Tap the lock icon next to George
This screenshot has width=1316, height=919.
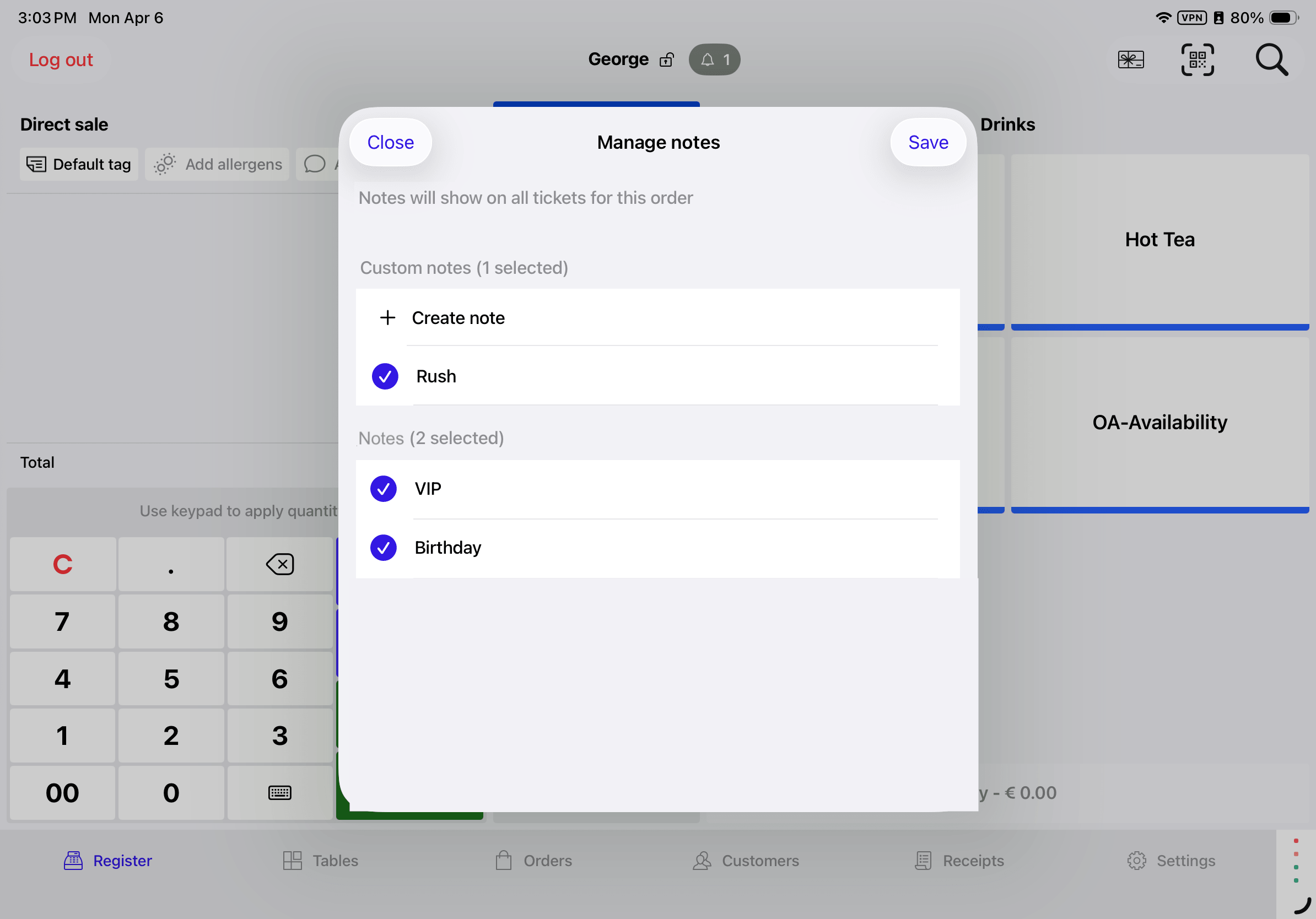tap(667, 60)
